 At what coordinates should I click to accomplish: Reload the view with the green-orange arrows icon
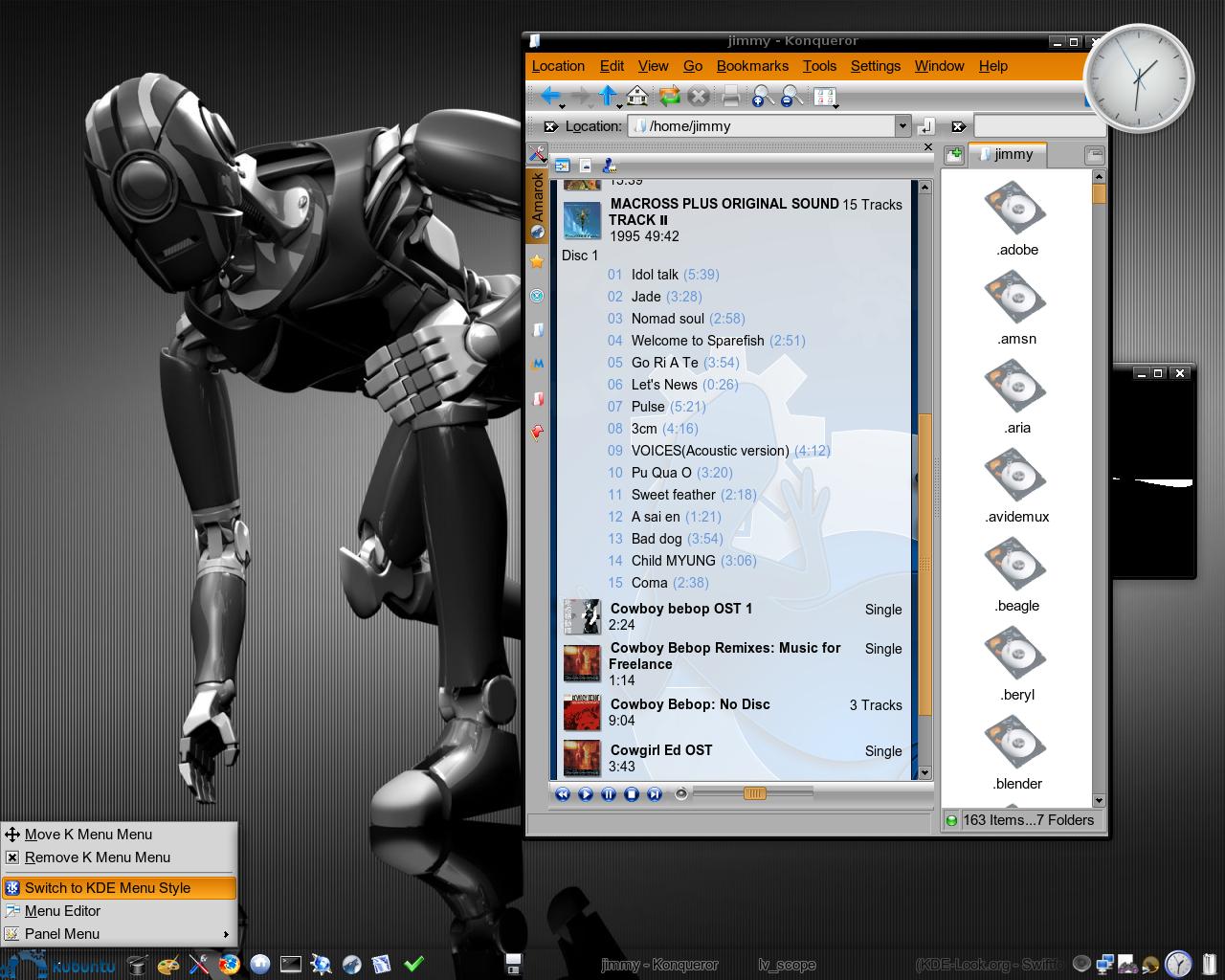(669, 96)
